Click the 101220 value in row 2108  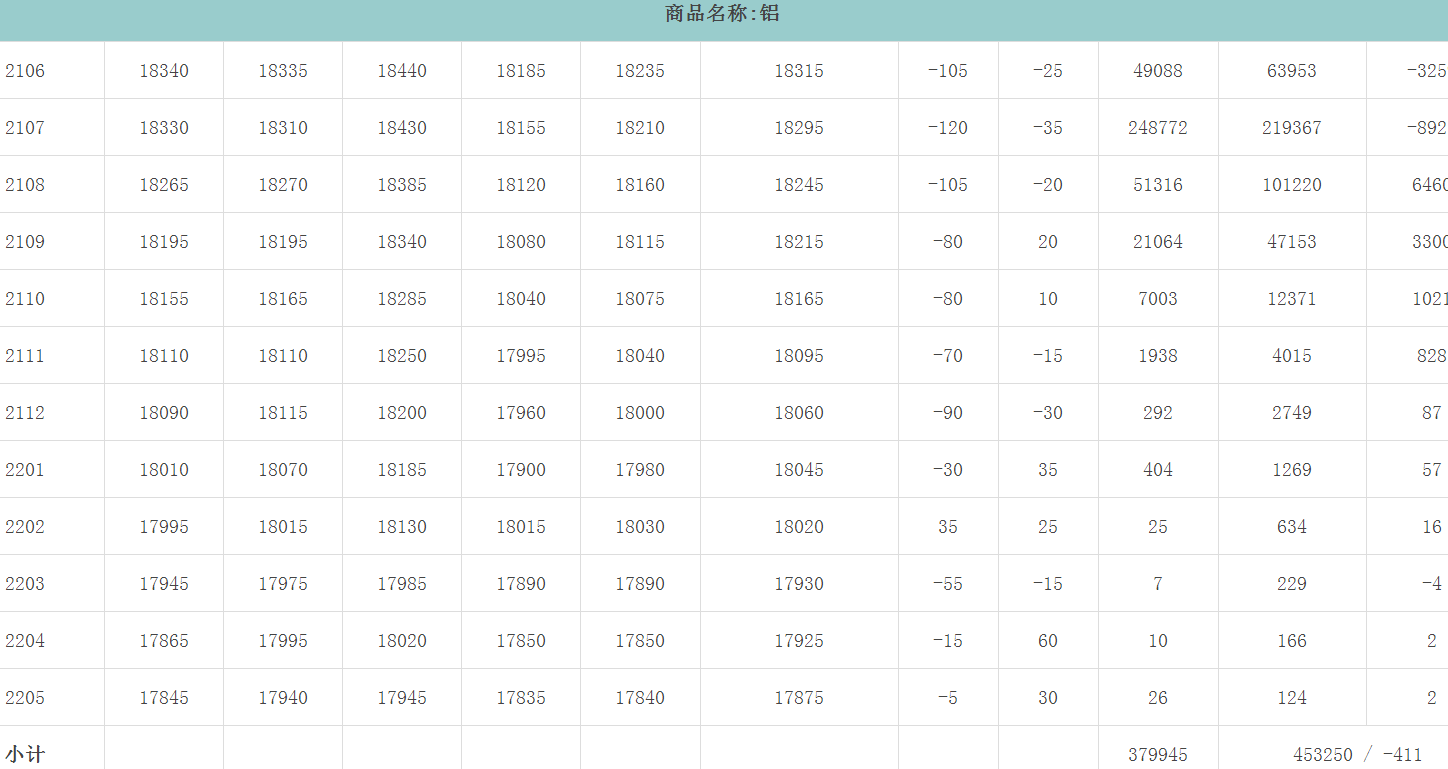click(1292, 185)
